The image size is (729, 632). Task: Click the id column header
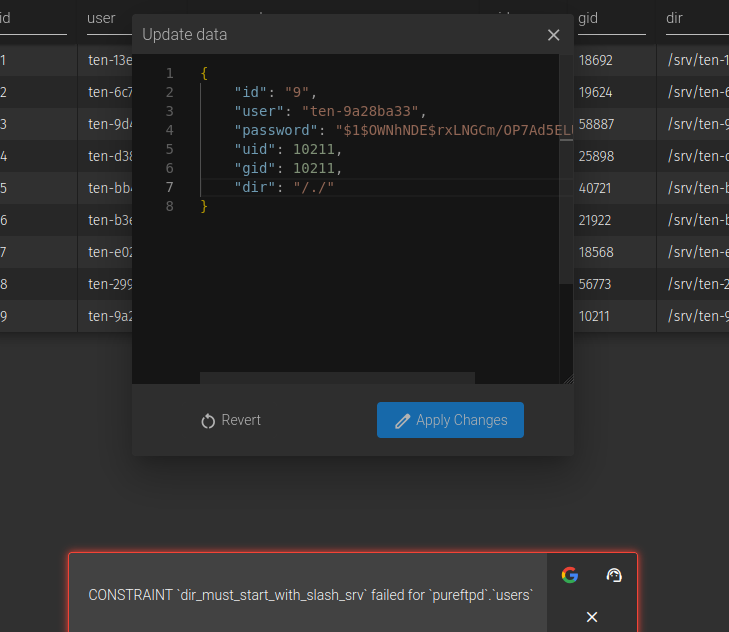point(6,18)
